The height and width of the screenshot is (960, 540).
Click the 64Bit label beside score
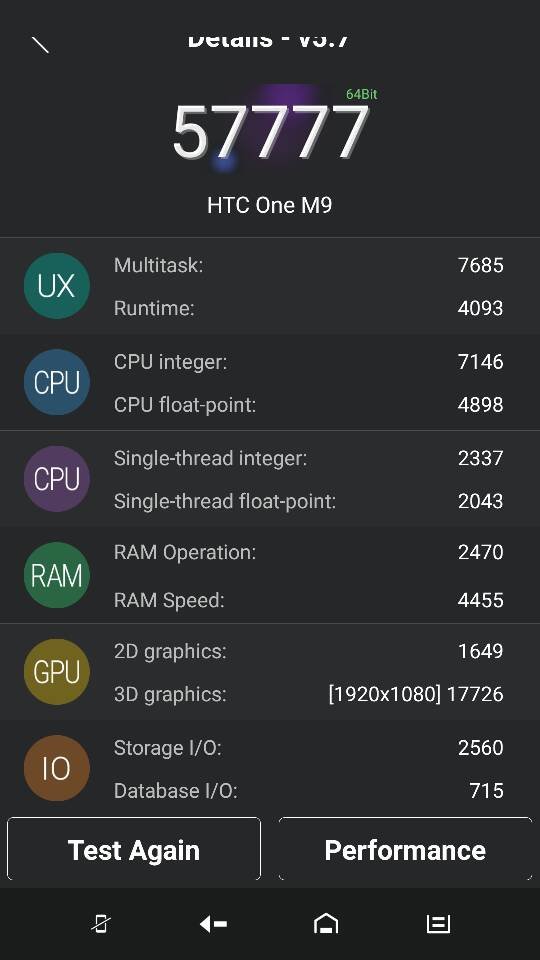361,94
